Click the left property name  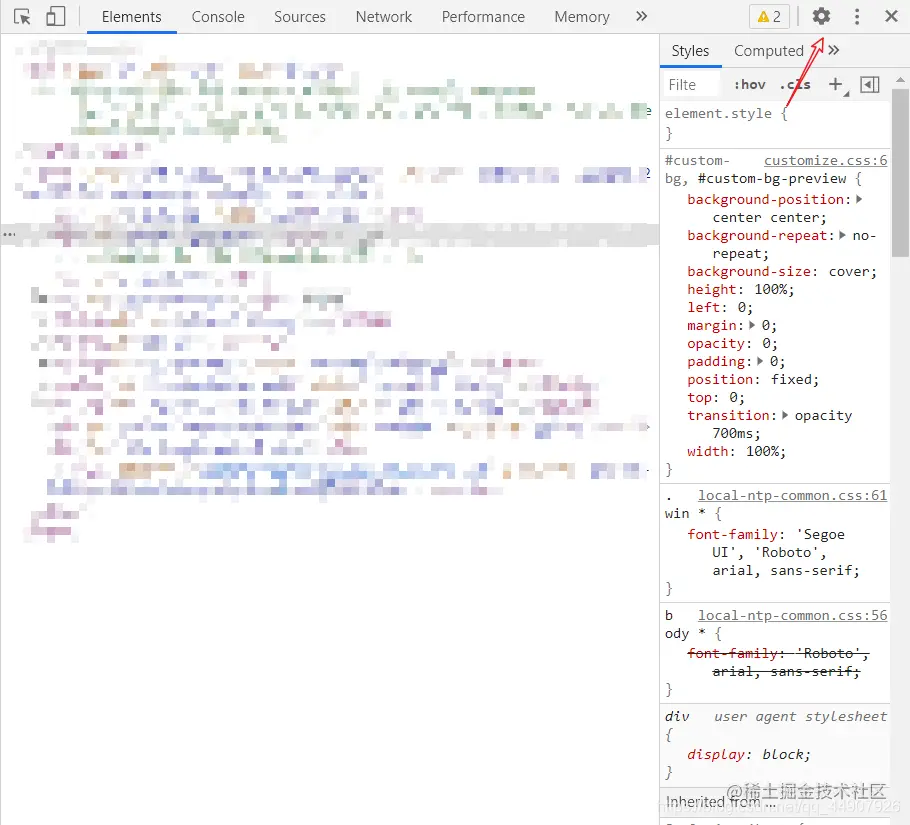click(x=703, y=307)
